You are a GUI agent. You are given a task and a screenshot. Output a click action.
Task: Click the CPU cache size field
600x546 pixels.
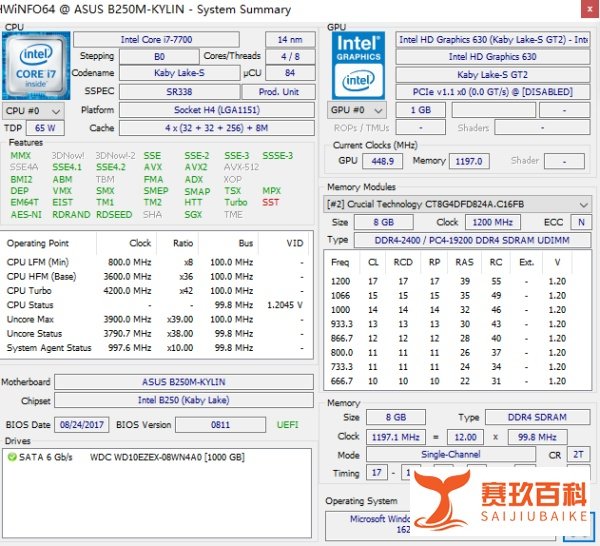[217, 128]
